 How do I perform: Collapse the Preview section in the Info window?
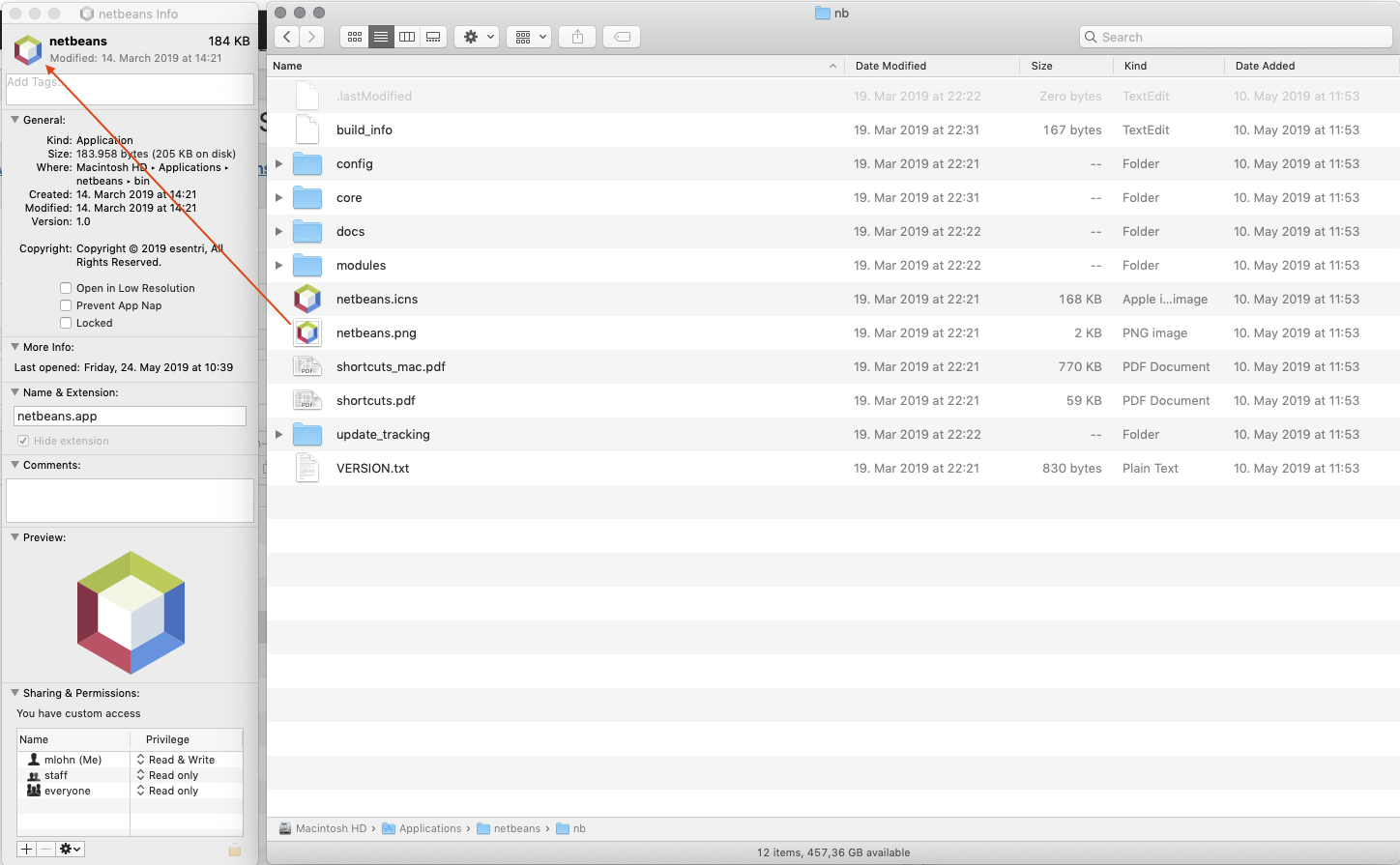coord(14,537)
